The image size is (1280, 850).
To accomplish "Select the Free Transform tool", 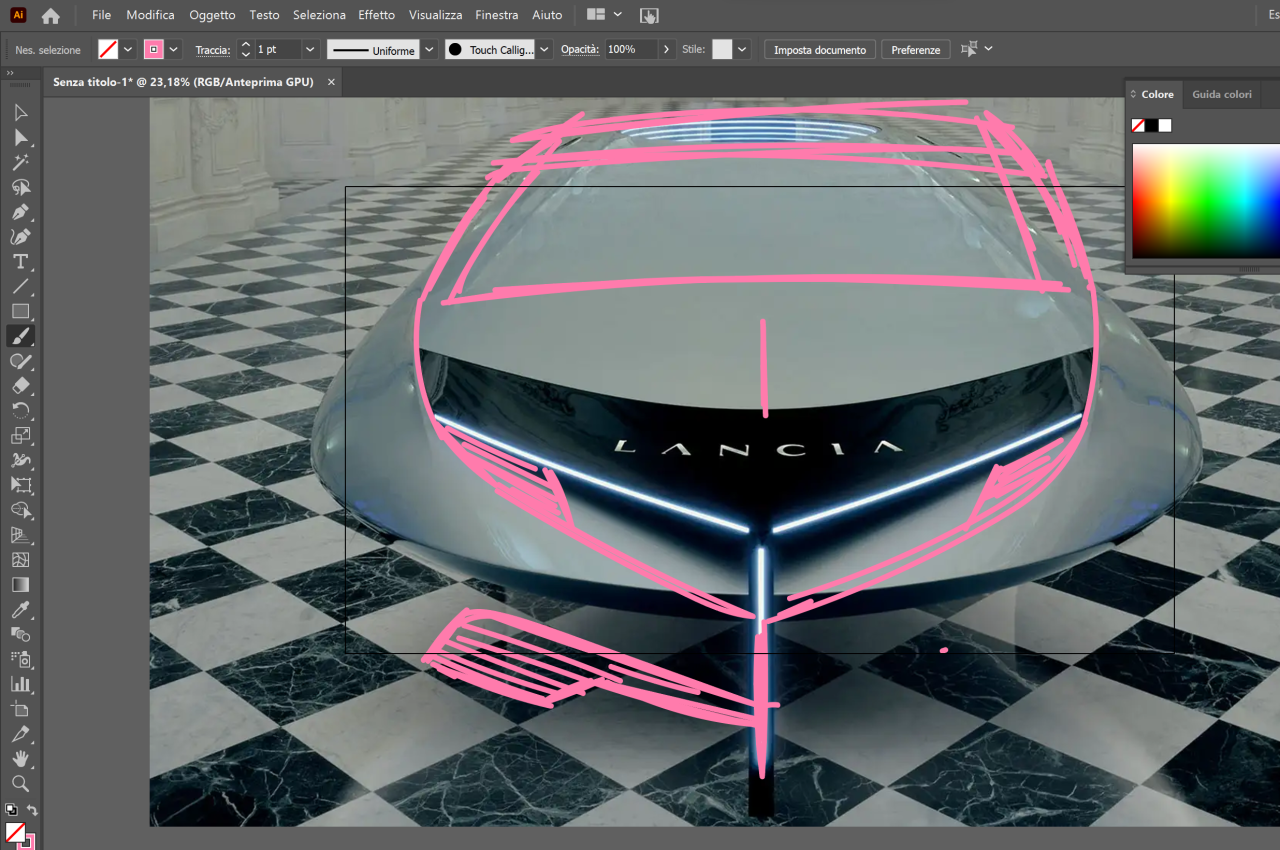I will pos(20,486).
